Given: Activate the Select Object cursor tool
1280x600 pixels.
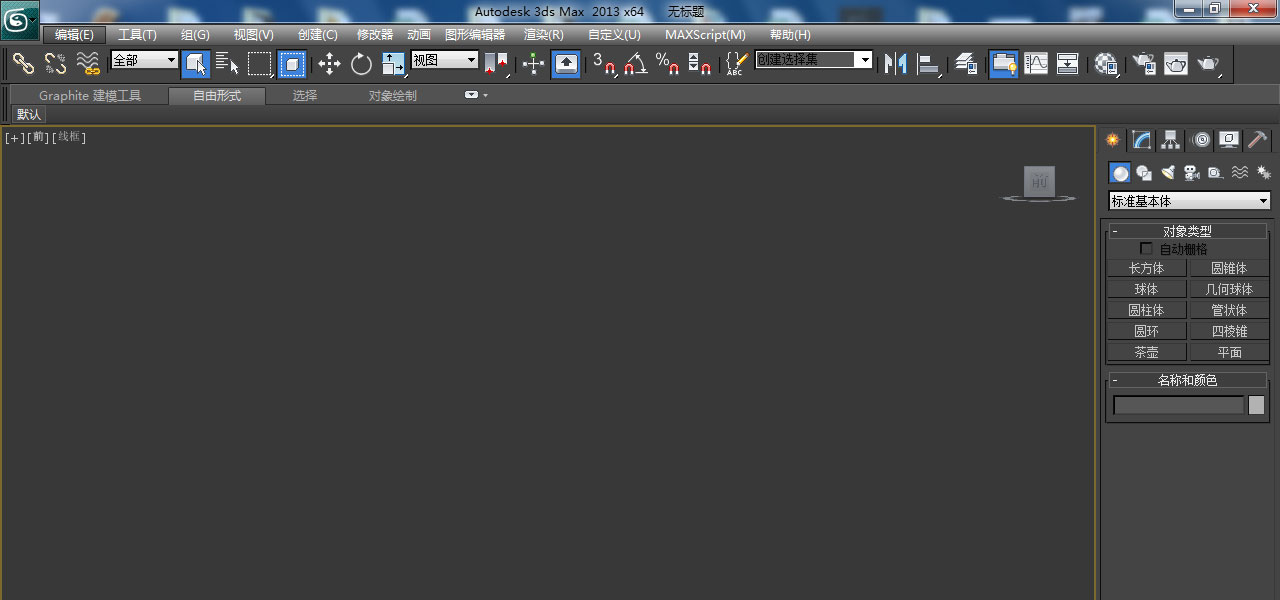Looking at the screenshot, I should (196, 64).
